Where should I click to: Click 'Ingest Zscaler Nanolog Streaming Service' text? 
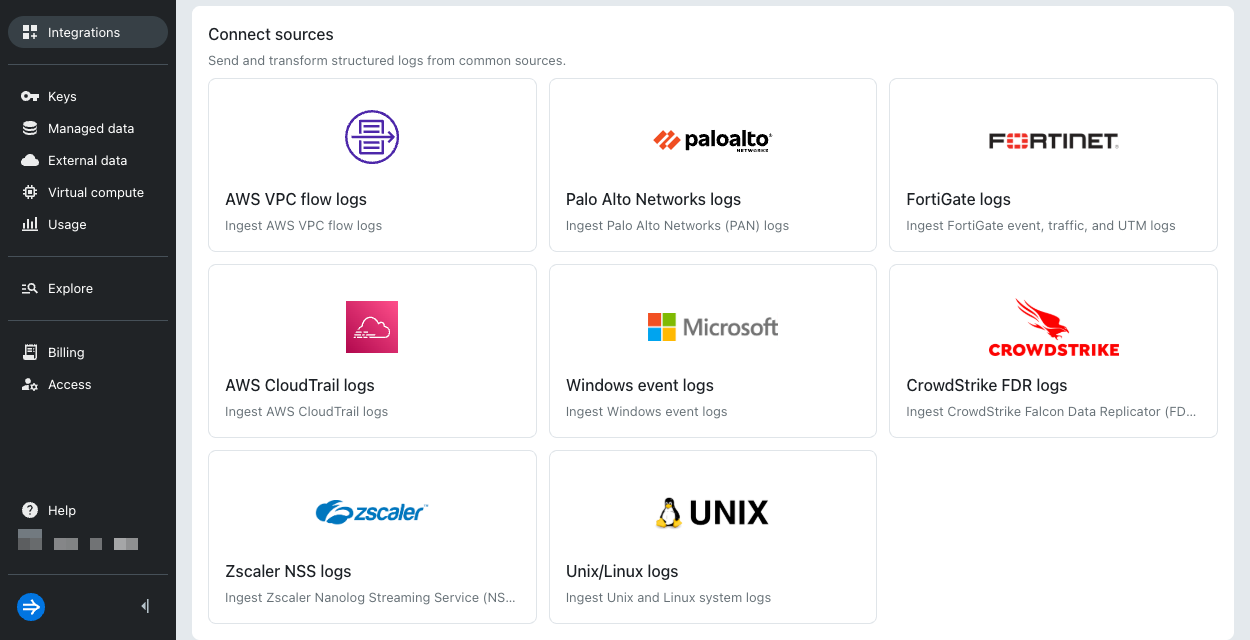point(370,597)
